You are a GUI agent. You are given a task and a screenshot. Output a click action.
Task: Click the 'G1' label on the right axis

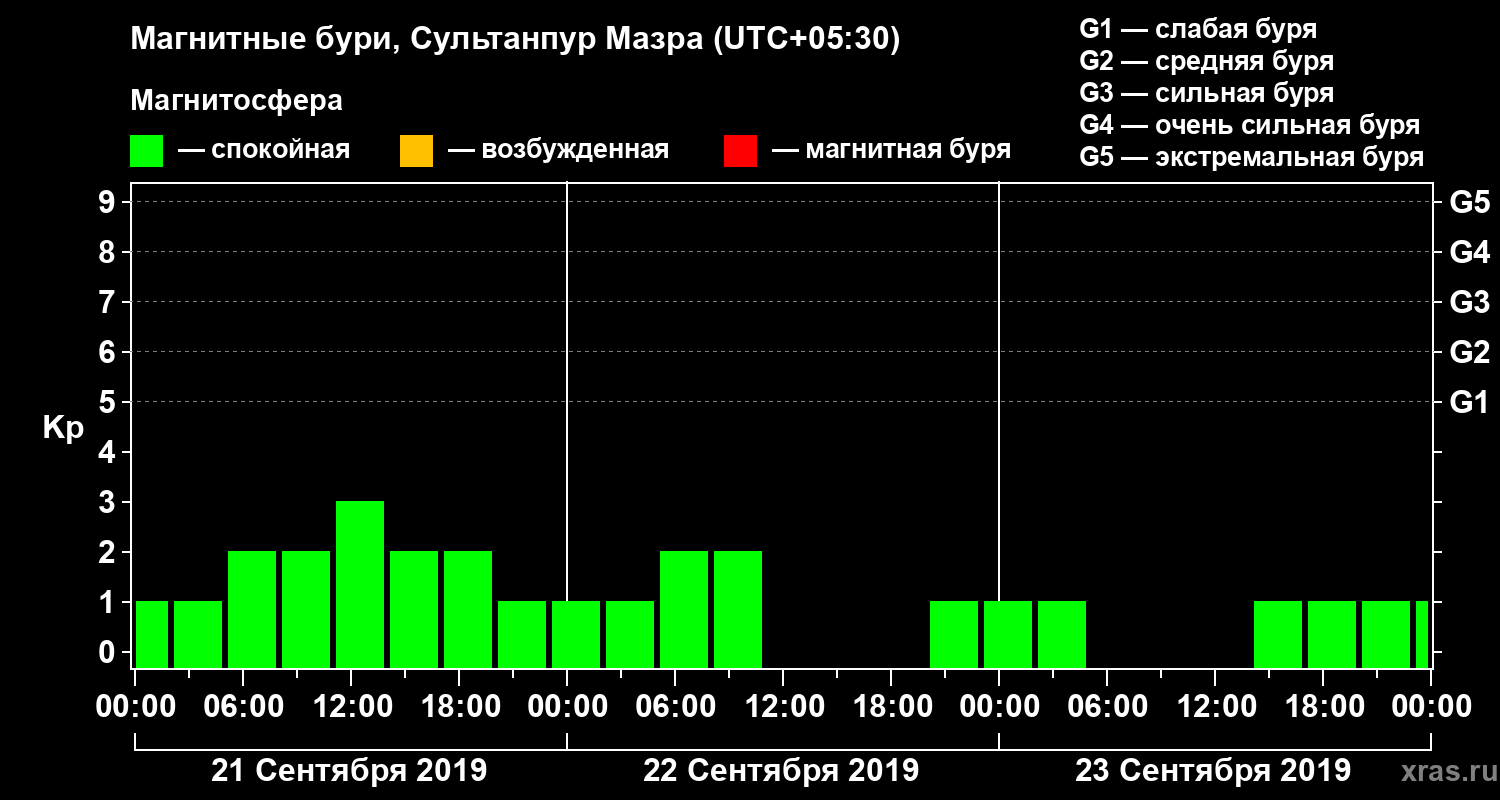(1470, 402)
